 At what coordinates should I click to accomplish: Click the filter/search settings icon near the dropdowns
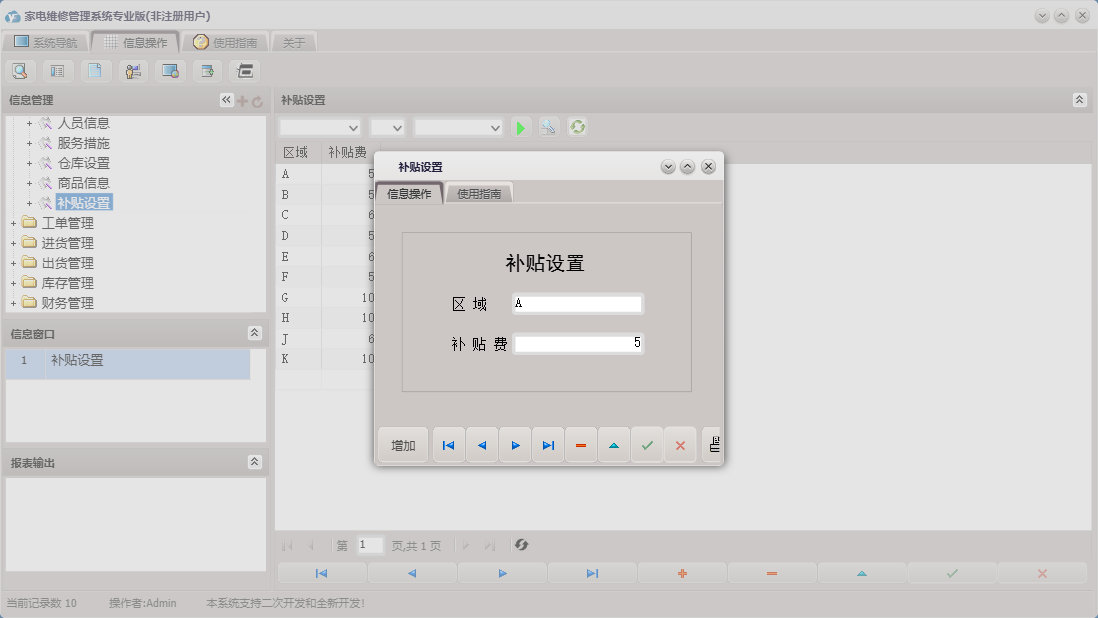[548, 127]
